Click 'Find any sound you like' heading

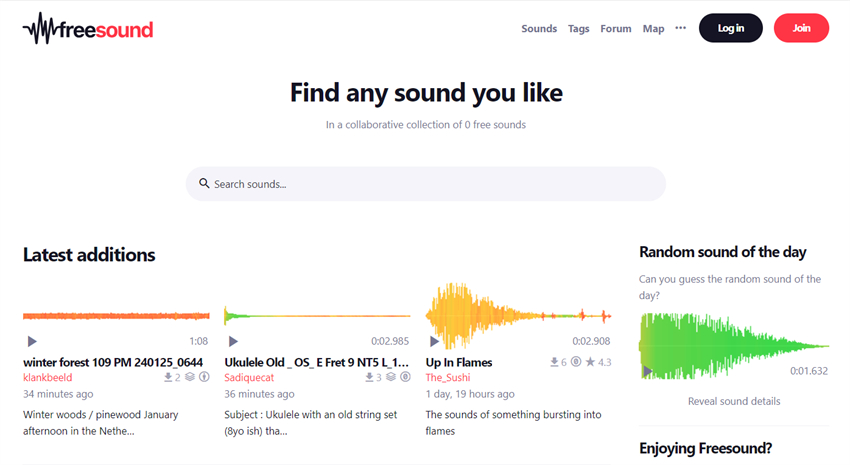pyautogui.click(x=426, y=93)
